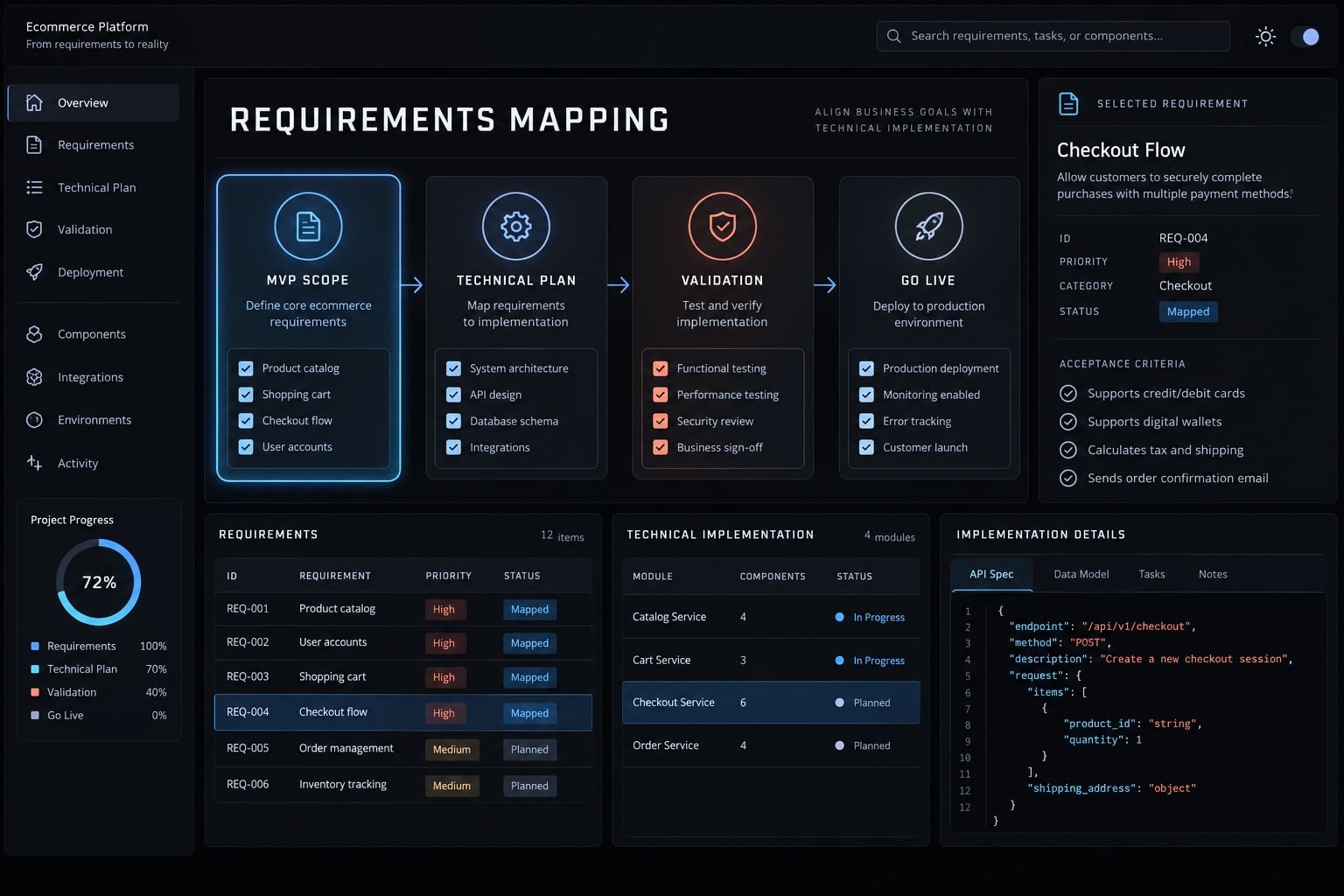Click the Mapped status badge in Selected Requirement

[1188, 311]
